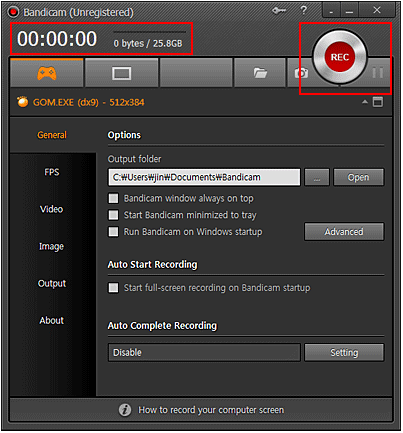Open the Advanced options button
The width and height of the screenshot is (403, 433).
[344, 232]
